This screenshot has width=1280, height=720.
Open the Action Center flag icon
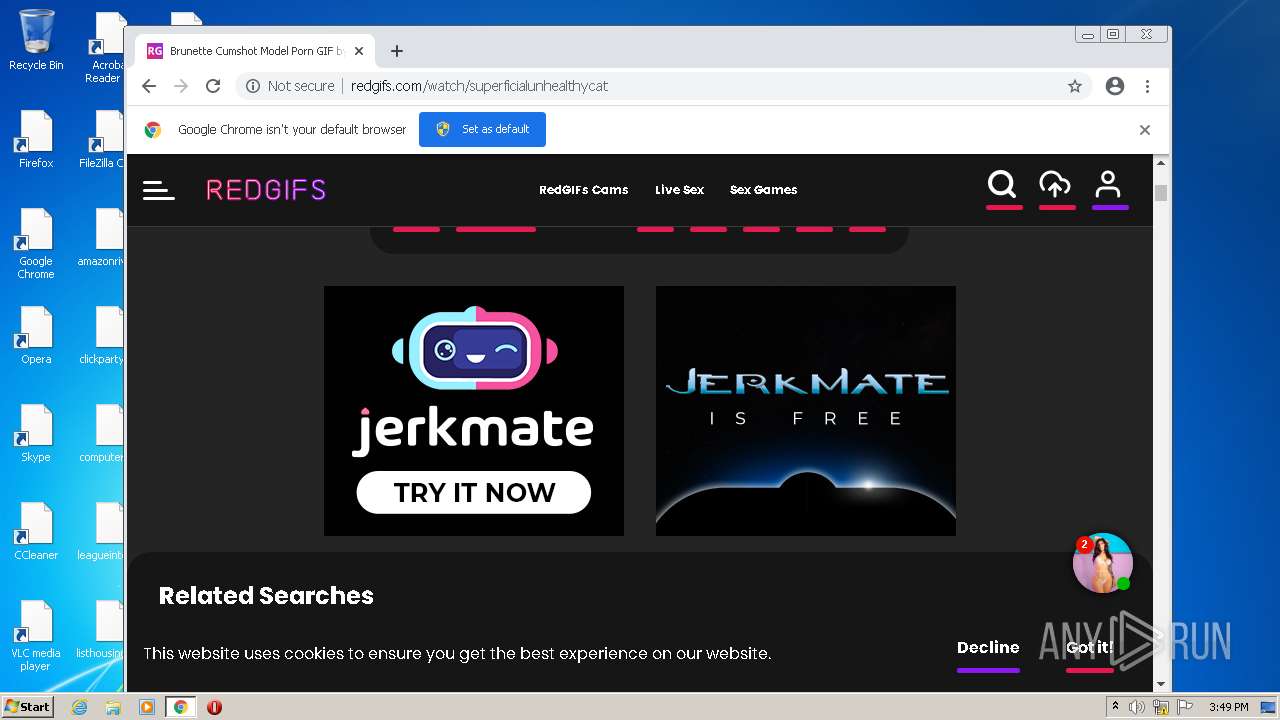click(x=1185, y=707)
